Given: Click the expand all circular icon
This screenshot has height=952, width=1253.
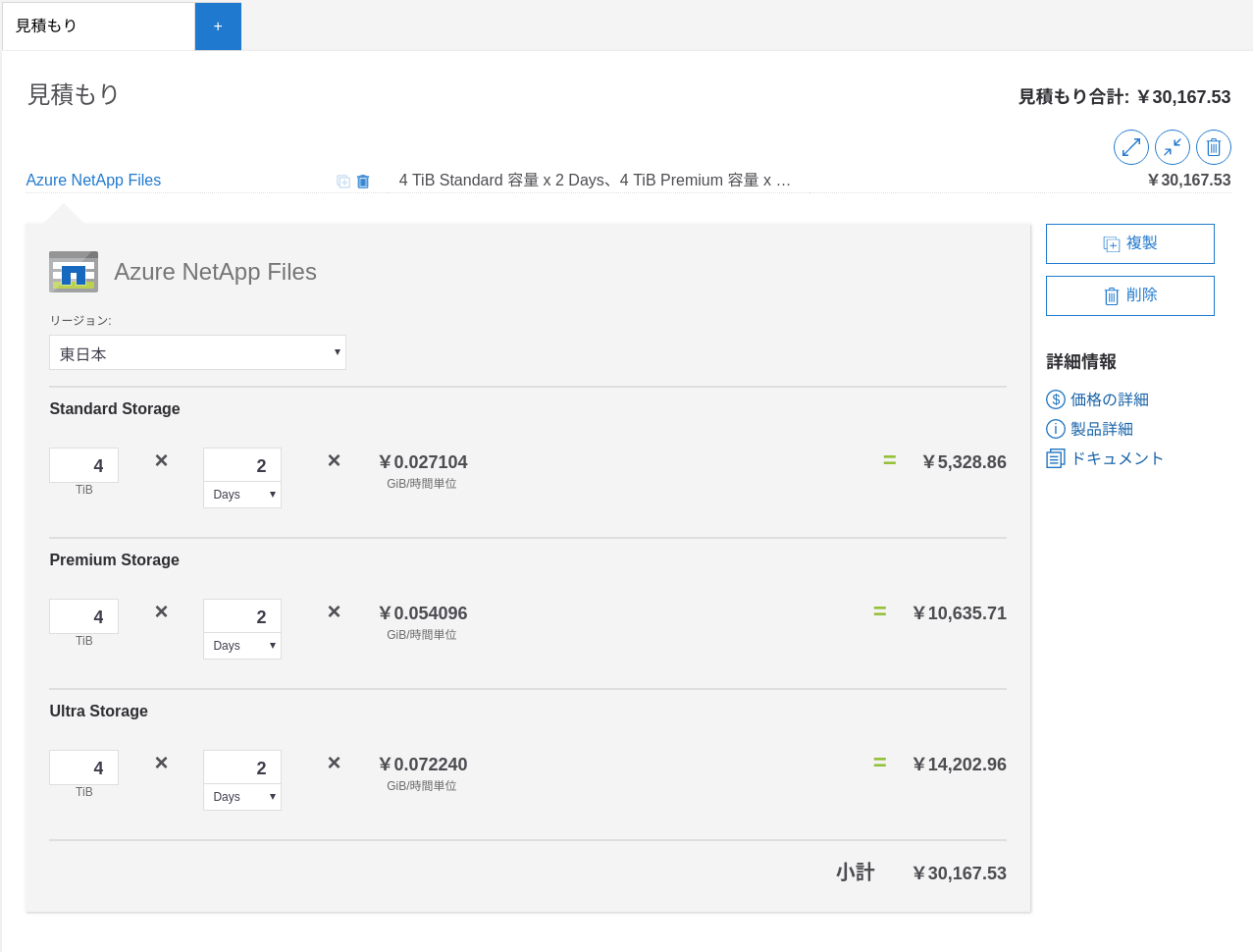Looking at the screenshot, I should 1130,147.
